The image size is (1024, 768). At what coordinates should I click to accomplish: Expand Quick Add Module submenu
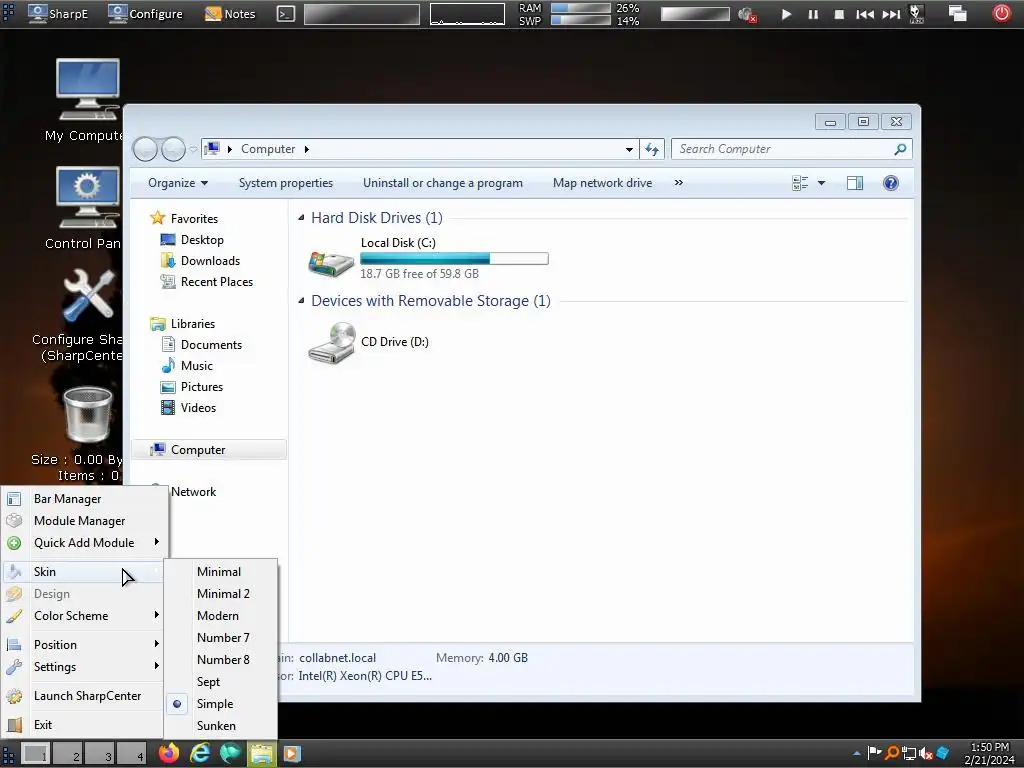click(x=83, y=543)
